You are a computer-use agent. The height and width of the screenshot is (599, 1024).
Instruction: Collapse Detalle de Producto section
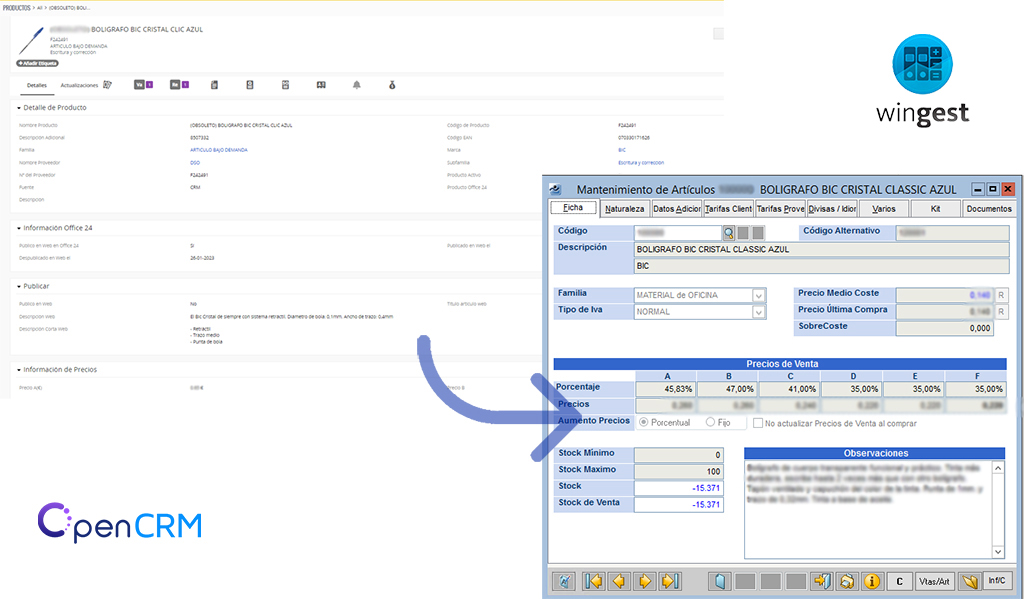pos(19,108)
